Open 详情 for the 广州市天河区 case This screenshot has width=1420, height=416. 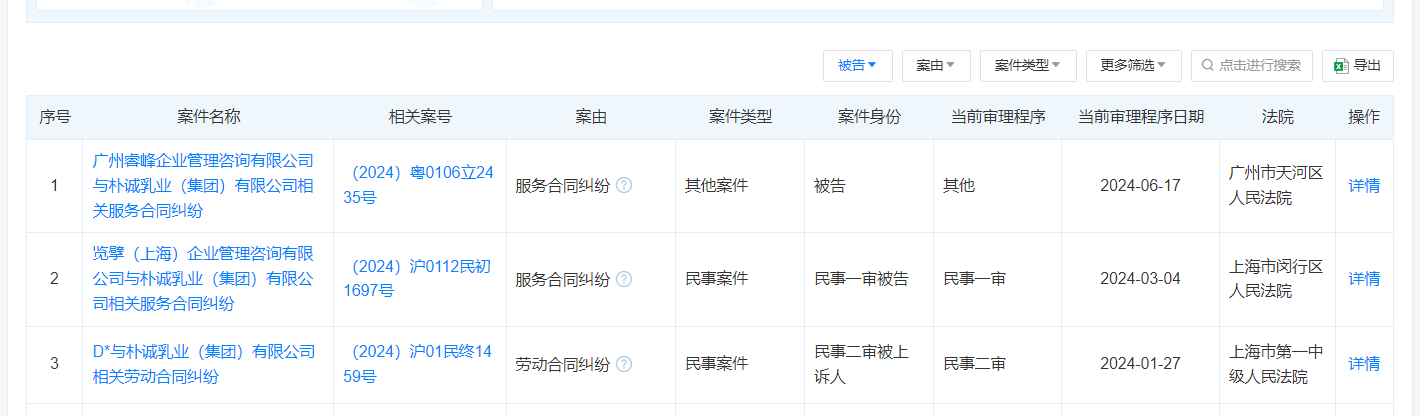pos(1364,186)
